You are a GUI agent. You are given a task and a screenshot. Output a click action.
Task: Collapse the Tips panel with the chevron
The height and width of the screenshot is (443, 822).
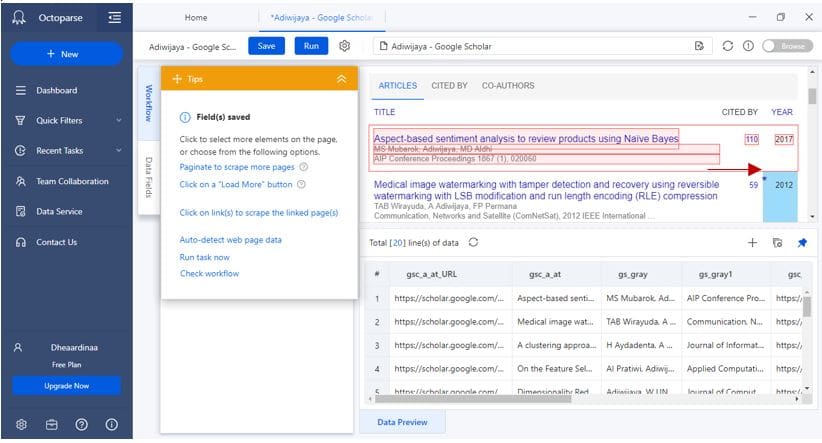341,79
